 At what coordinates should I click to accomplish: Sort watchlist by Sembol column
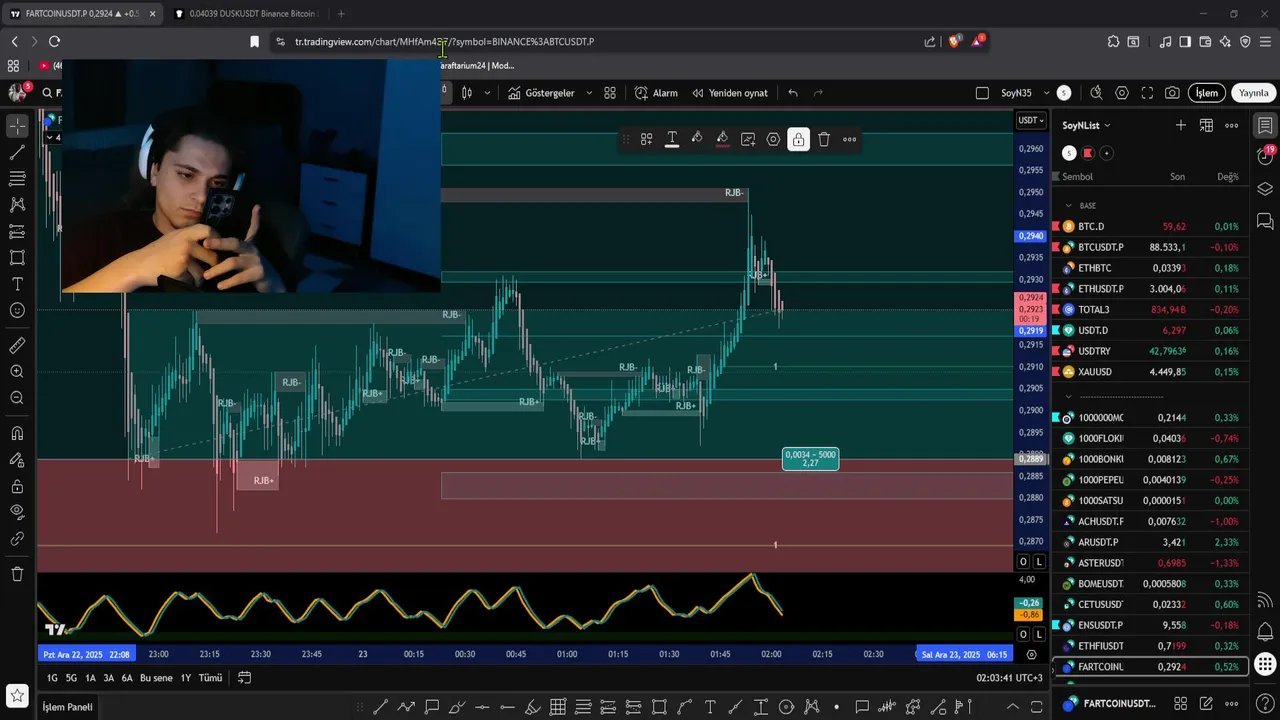pos(1077,177)
